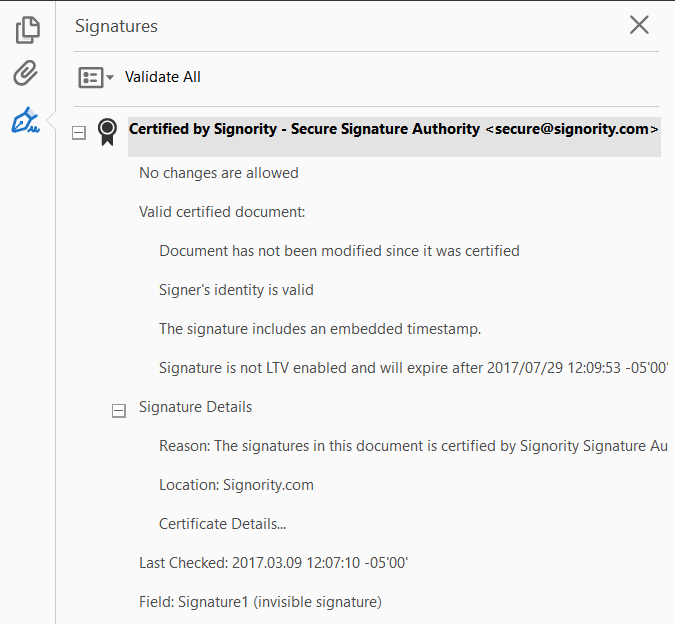Screen dimensions: 675x624
Task: Click the Reason text under Signature Details
Action: [x=413, y=446]
